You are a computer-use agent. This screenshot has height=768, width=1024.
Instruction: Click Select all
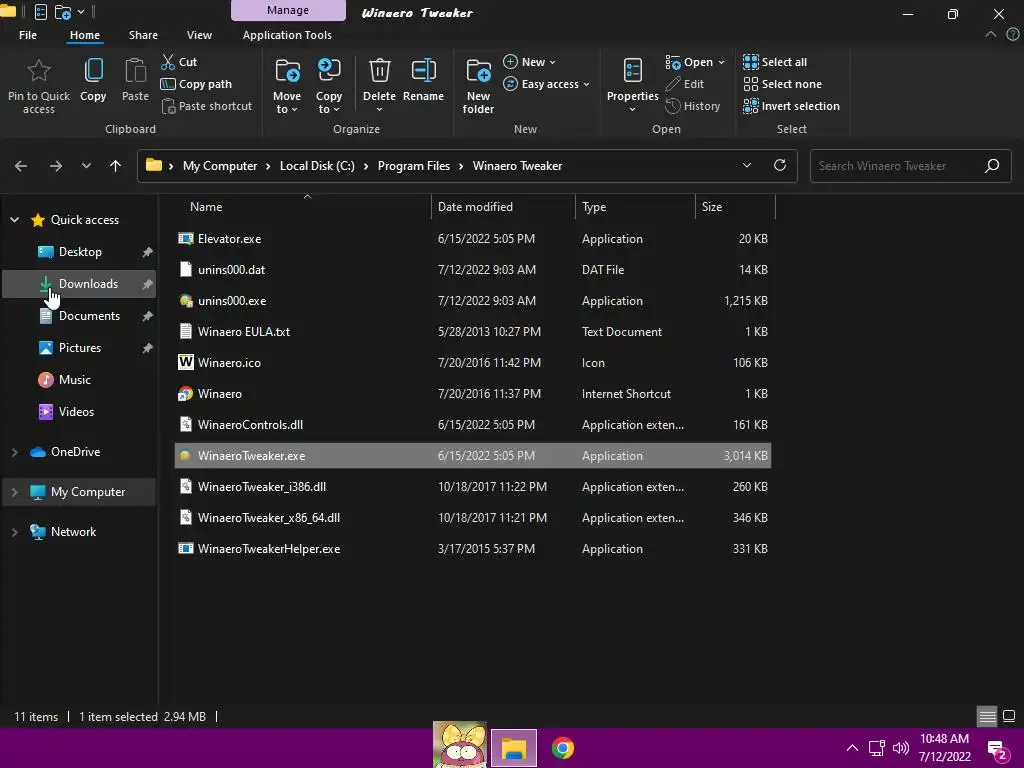[775, 62]
